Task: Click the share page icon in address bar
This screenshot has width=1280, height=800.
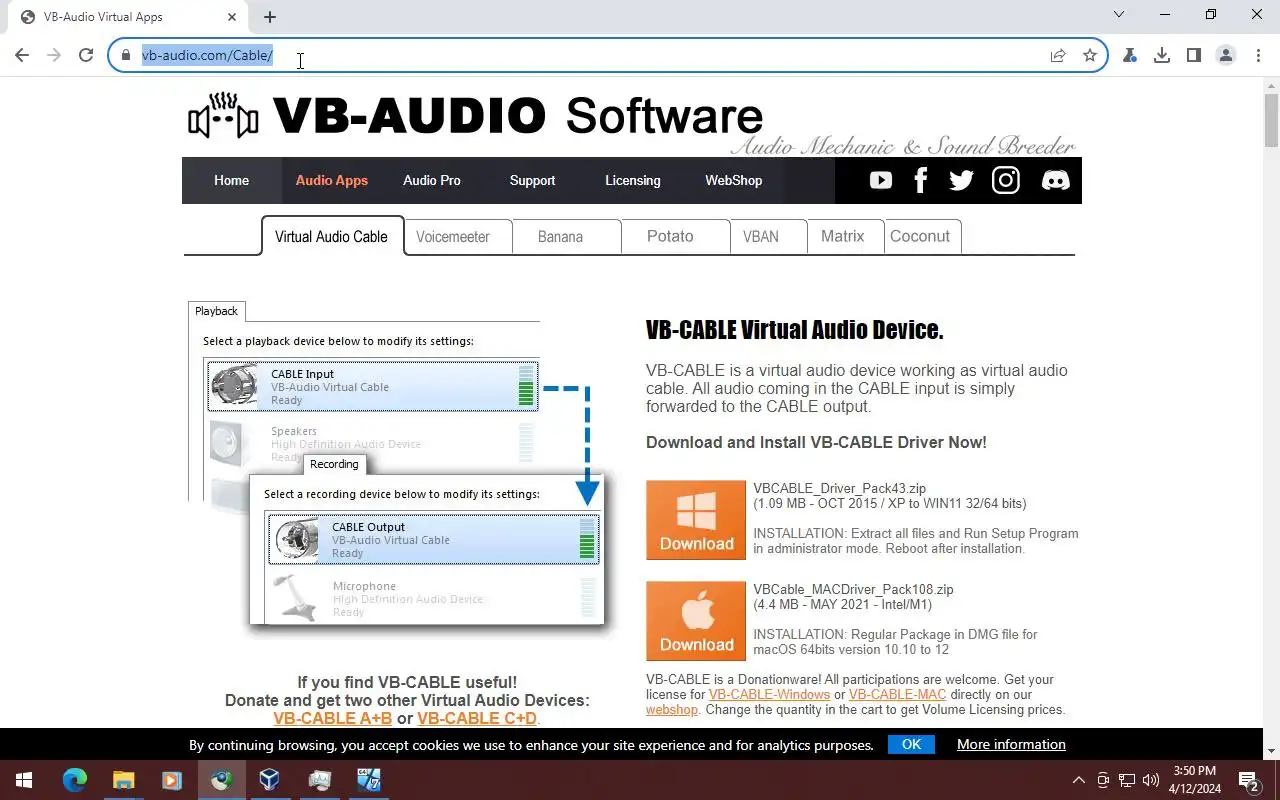Action: point(1058,55)
